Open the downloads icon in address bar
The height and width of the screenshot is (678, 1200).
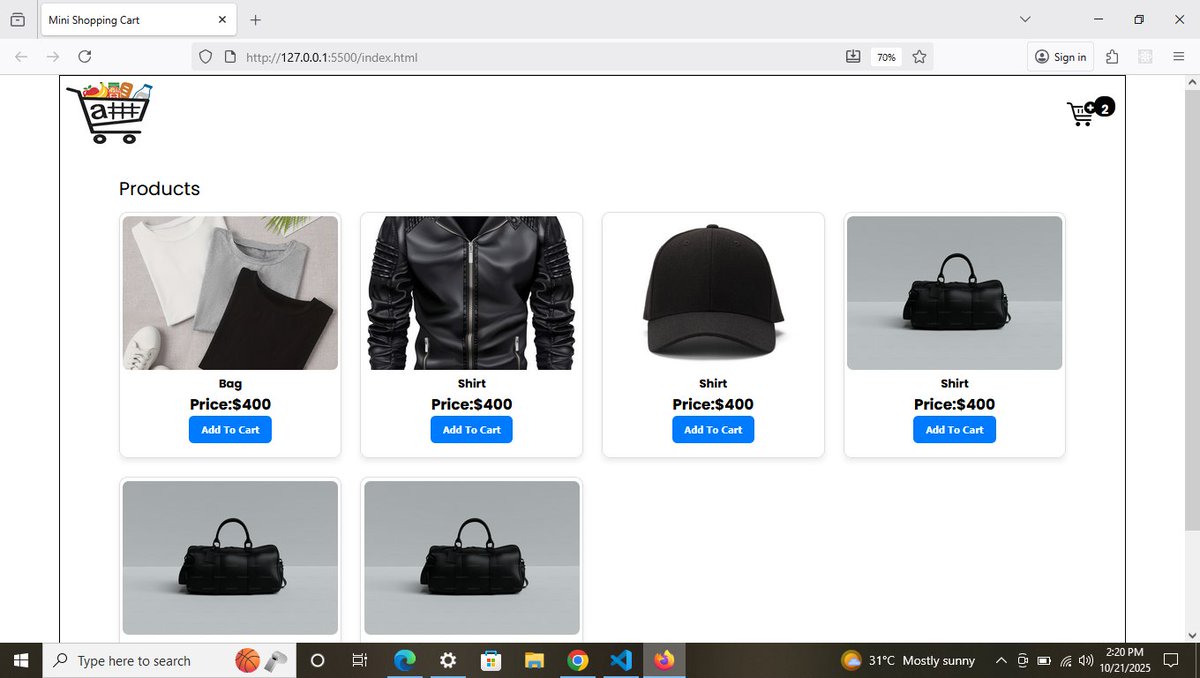point(853,57)
